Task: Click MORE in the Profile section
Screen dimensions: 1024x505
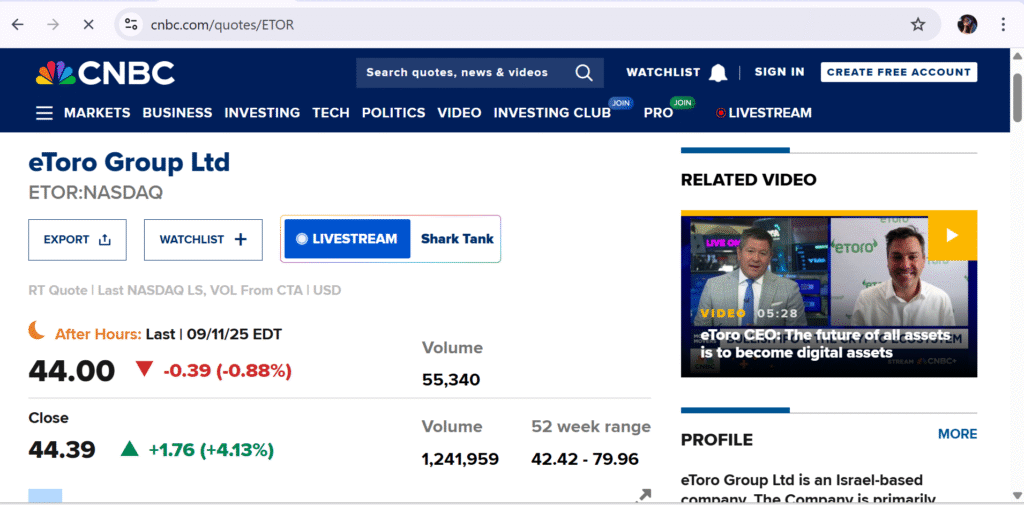Action: click(x=957, y=434)
